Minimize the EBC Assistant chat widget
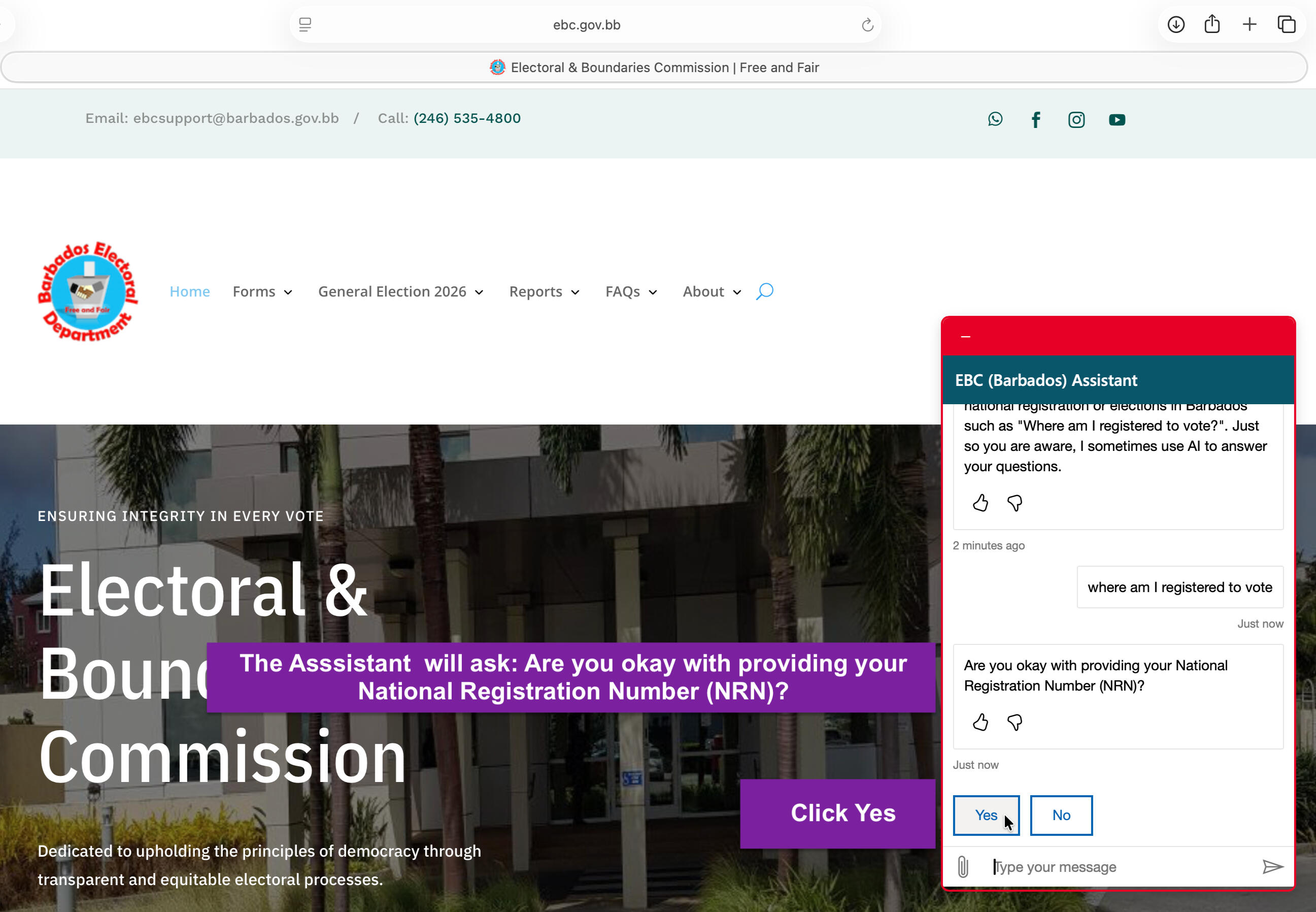1316x912 pixels. pyautogui.click(x=965, y=337)
